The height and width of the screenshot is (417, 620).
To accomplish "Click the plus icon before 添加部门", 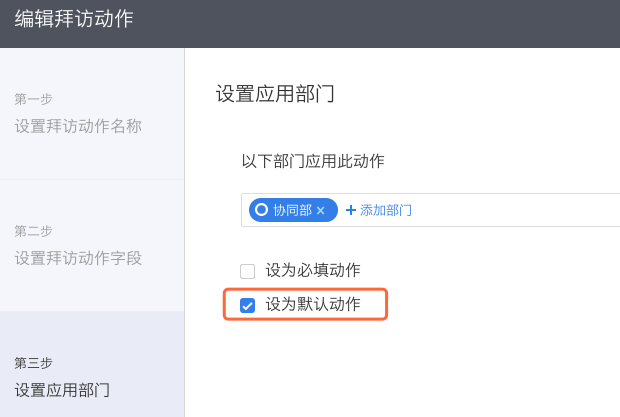I will [x=350, y=210].
